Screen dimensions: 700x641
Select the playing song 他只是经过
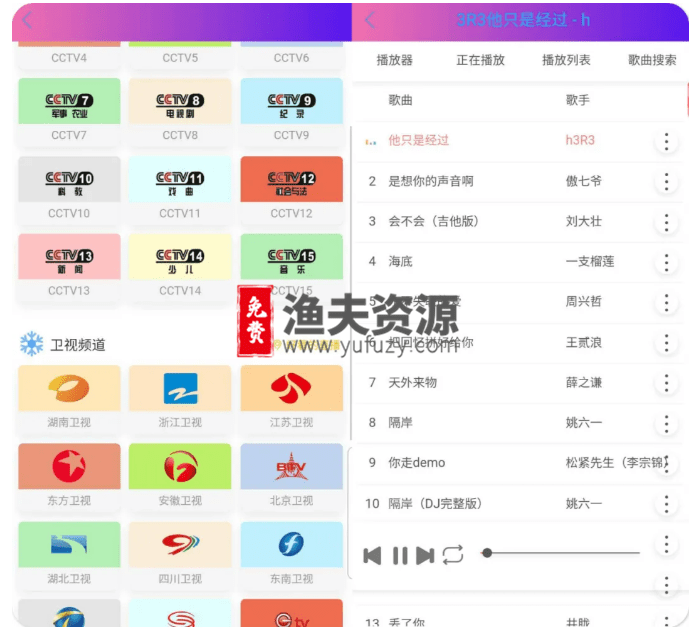click(x=418, y=141)
